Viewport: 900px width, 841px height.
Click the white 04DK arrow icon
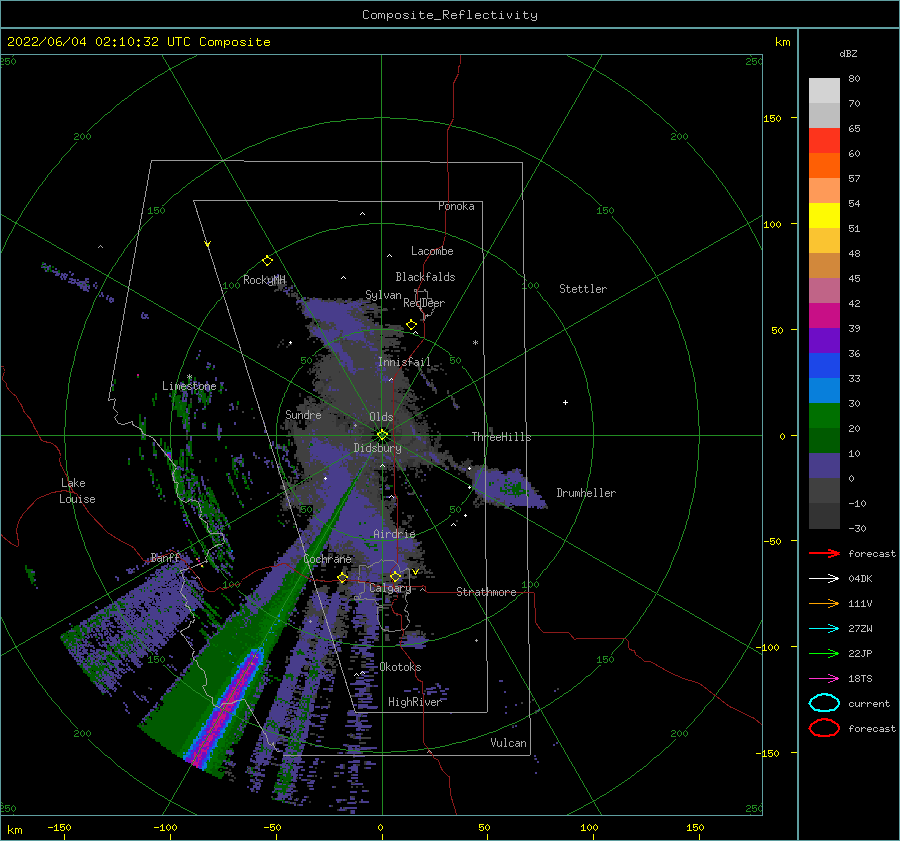coord(824,579)
